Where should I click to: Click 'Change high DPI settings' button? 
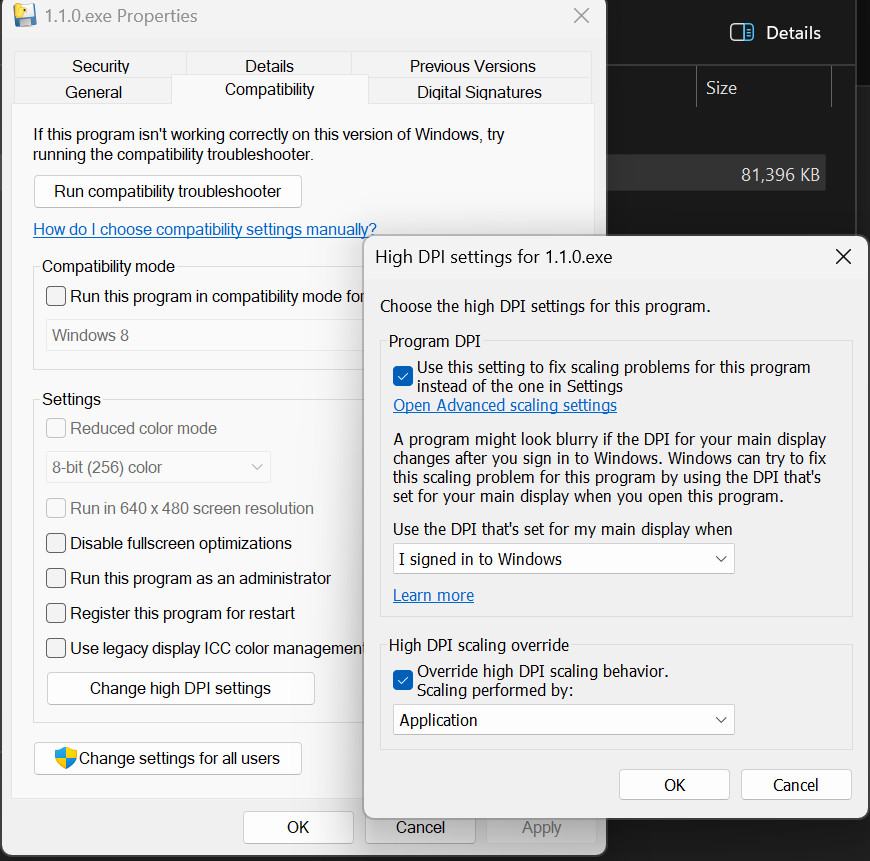click(180, 688)
